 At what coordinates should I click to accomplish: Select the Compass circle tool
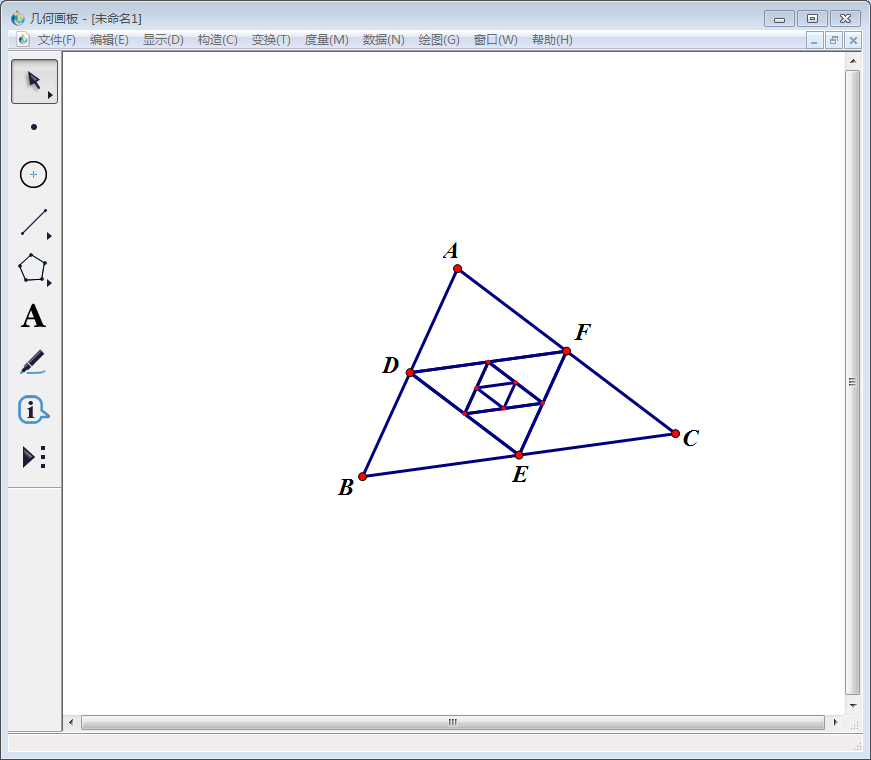coord(33,174)
